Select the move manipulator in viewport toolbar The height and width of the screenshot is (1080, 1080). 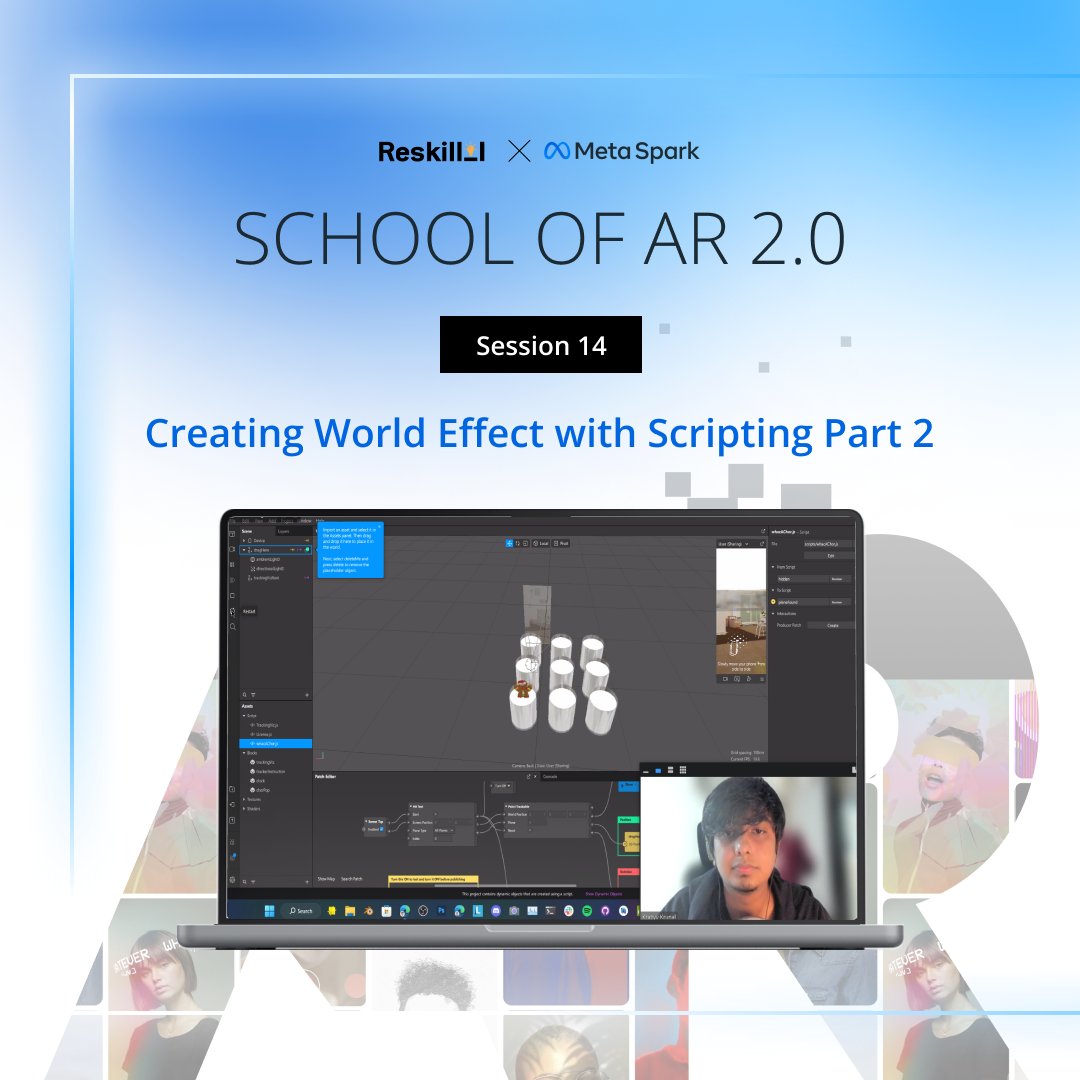510,543
